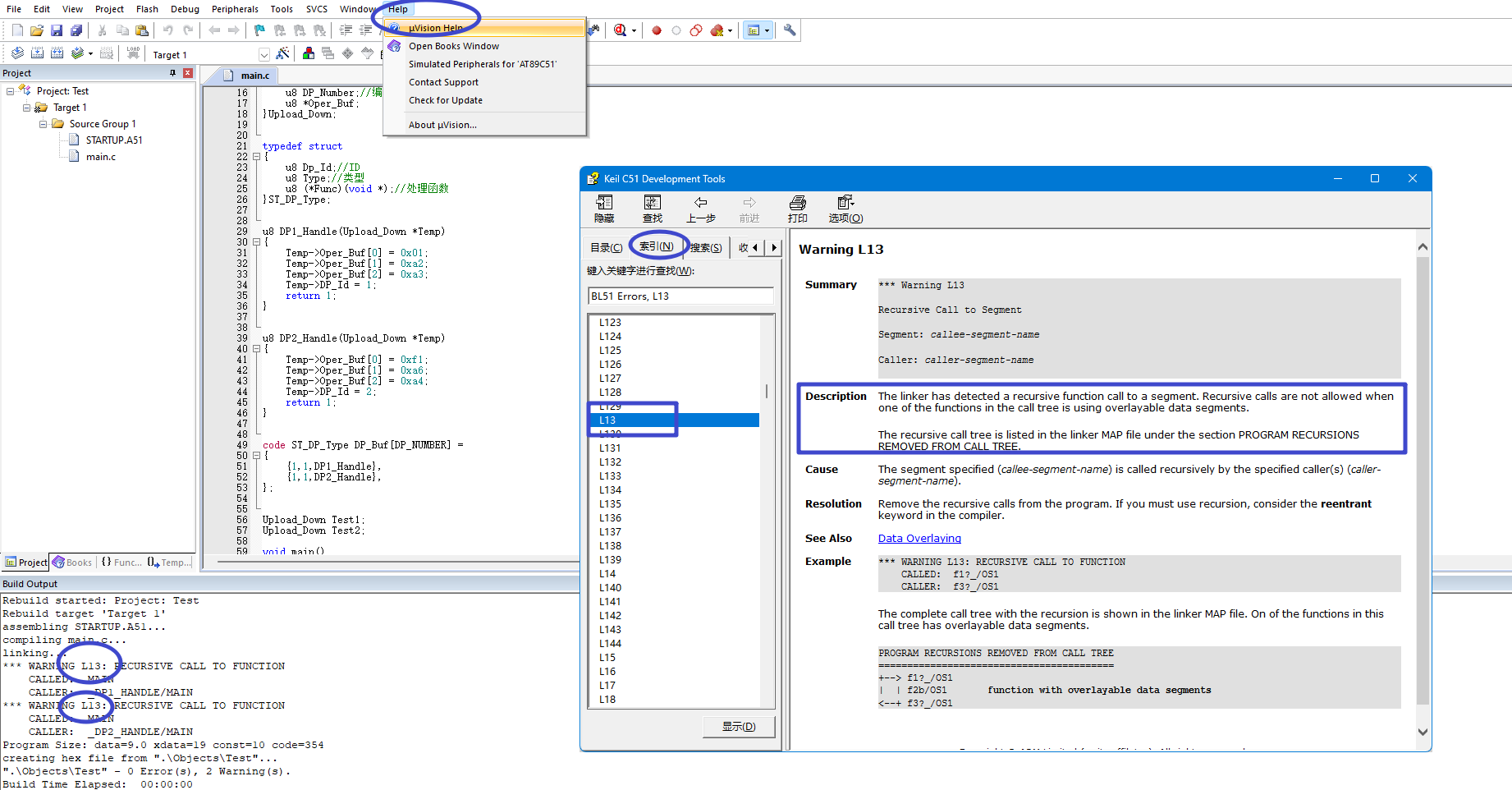The height and width of the screenshot is (790, 1512).
Task: Start debug session with magnifier 'd' icon
Action: pyautogui.click(x=621, y=30)
